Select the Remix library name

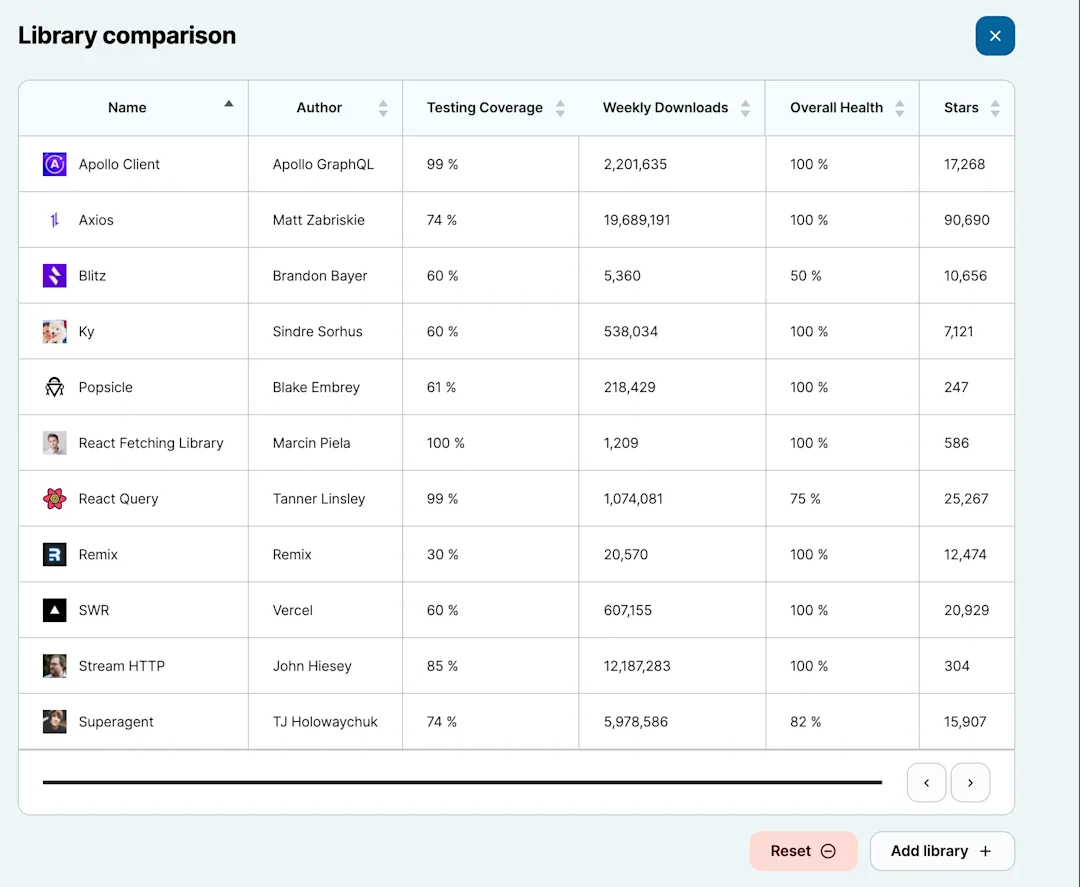coord(98,554)
